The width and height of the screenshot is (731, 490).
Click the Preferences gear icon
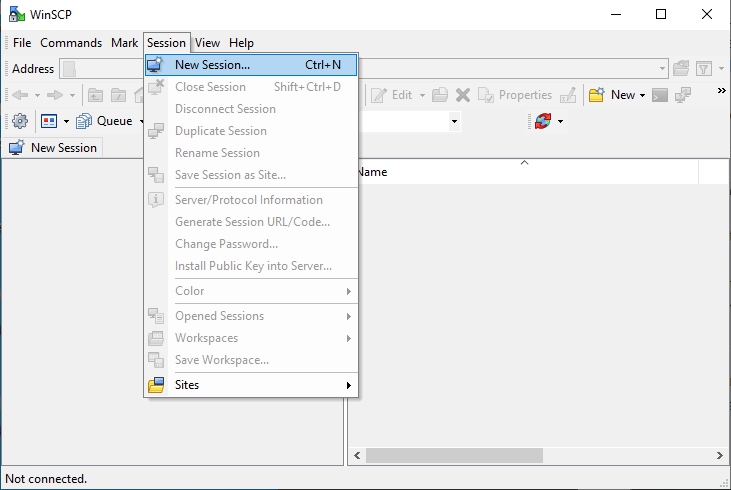click(19, 121)
